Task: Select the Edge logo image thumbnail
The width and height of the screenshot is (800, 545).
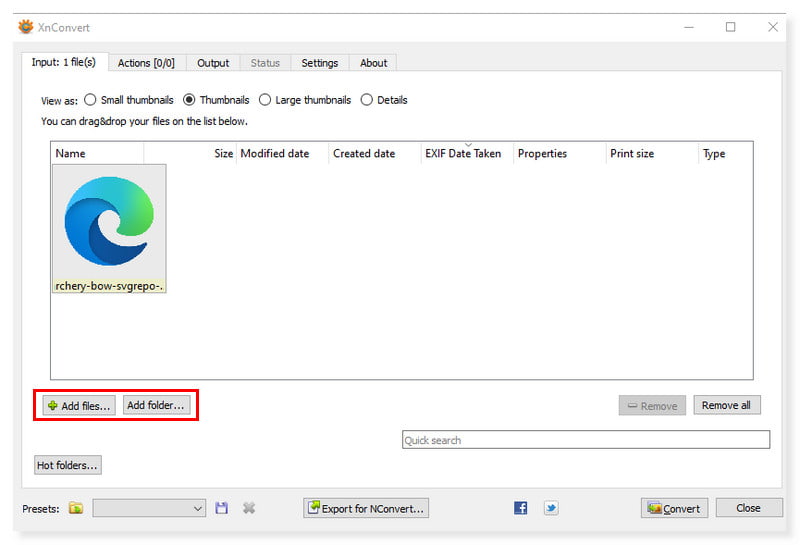Action: click(109, 222)
